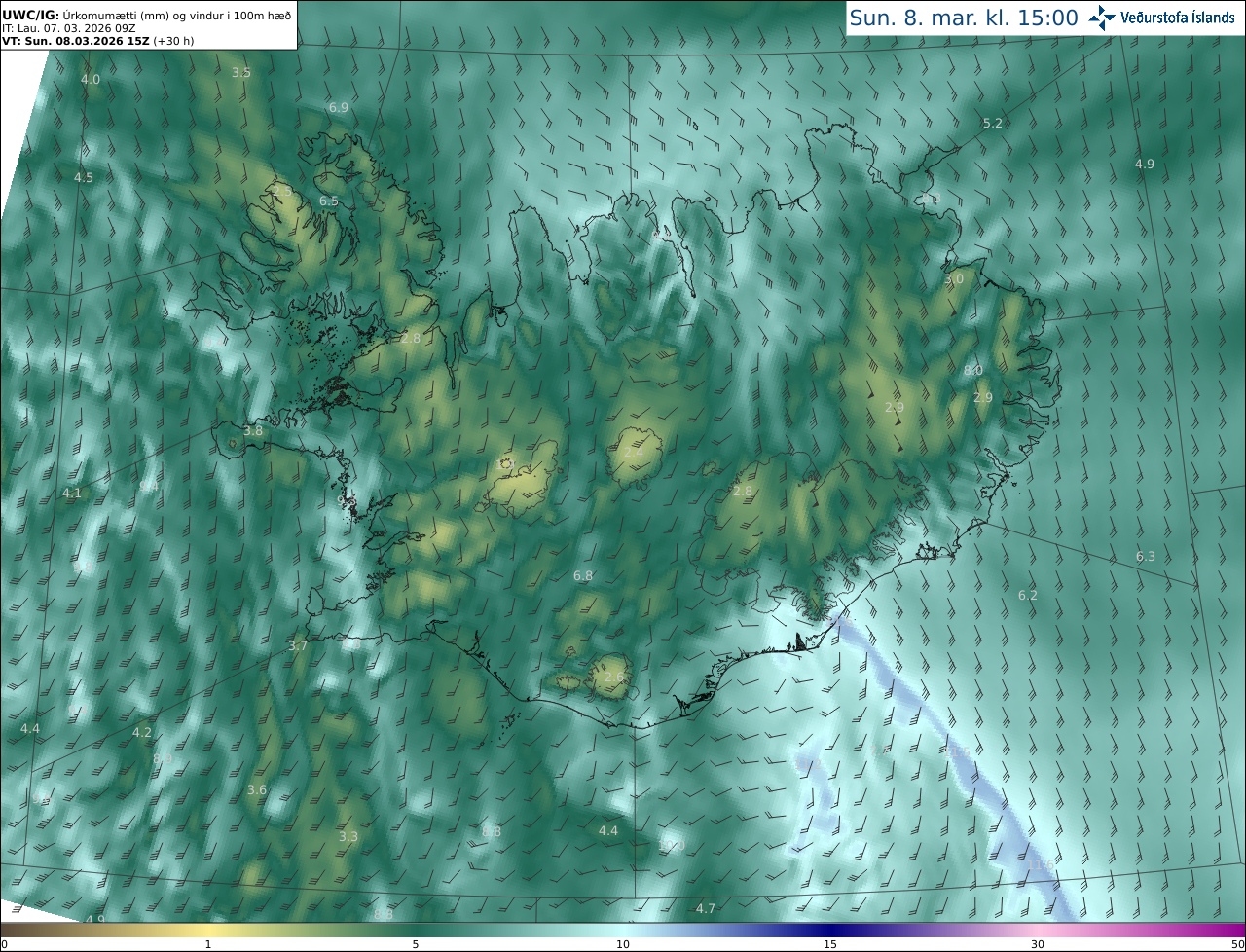The width and height of the screenshot is (1246, 952).
Task: Click the 4.2 value label on the map
Action: [142, 732]
